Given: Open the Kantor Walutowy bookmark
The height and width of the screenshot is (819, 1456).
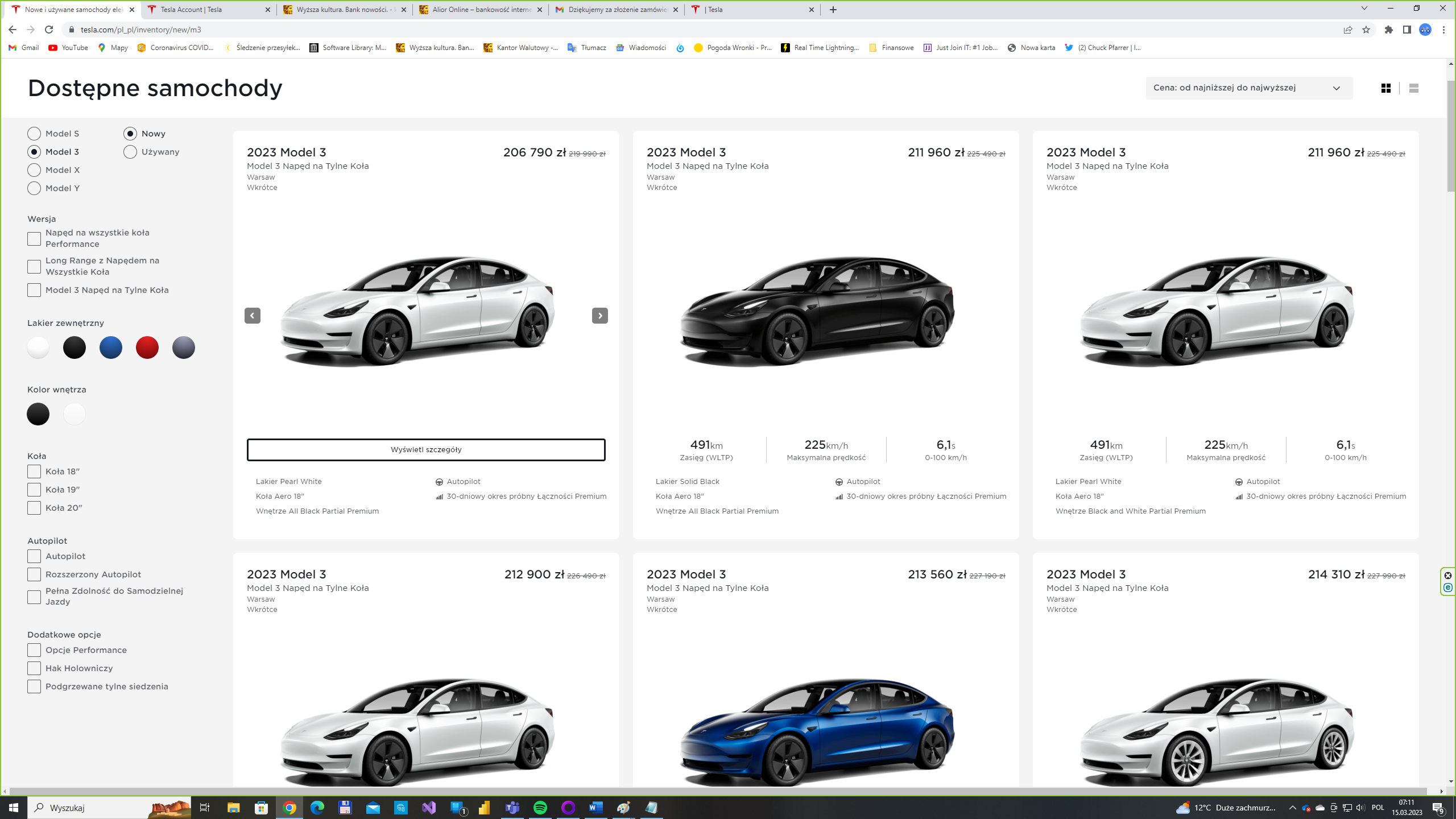Looking at the screenshot, I should (x=521, y=48).
